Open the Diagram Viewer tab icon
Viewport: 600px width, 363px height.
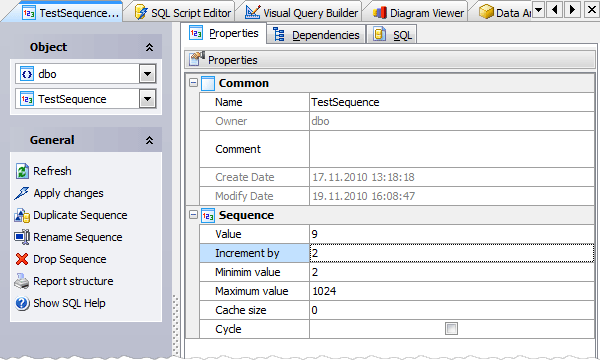(380, 13)
